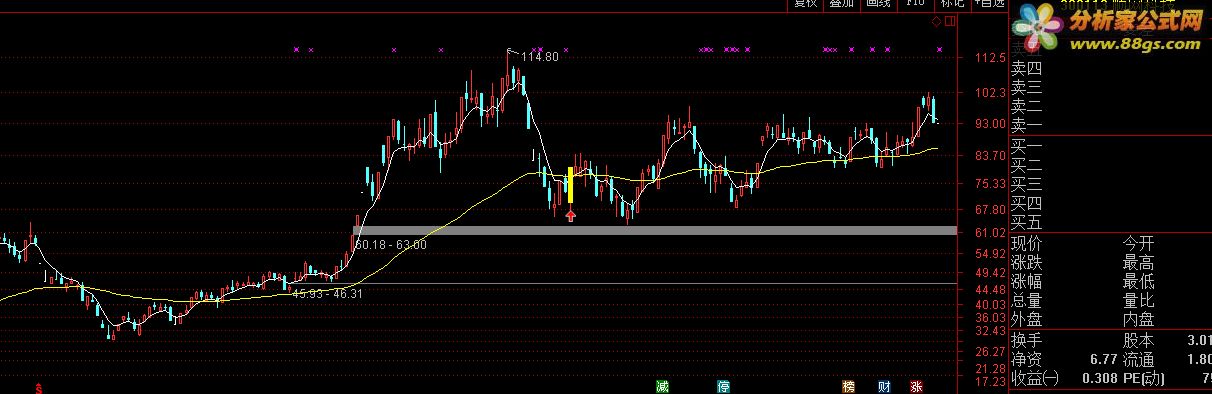Click the blue 财 event marker icon
Screen dimensions: 1212x394
click(884, 386)
